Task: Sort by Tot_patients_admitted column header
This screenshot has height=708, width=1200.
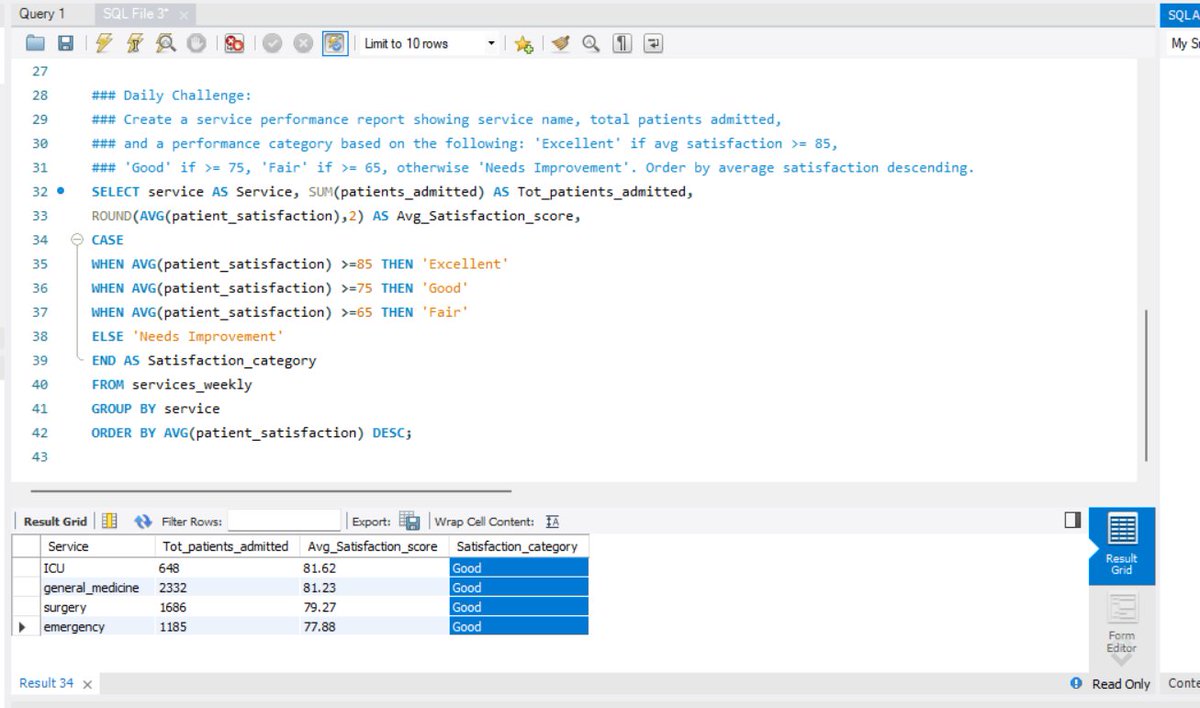Action: pos(225,546)
